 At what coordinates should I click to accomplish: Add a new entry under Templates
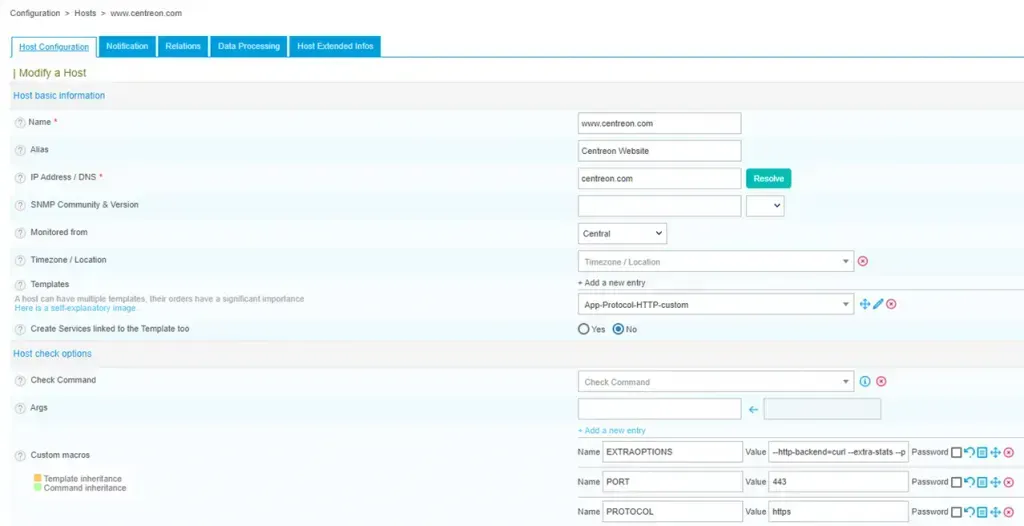(x=611, y=283)
